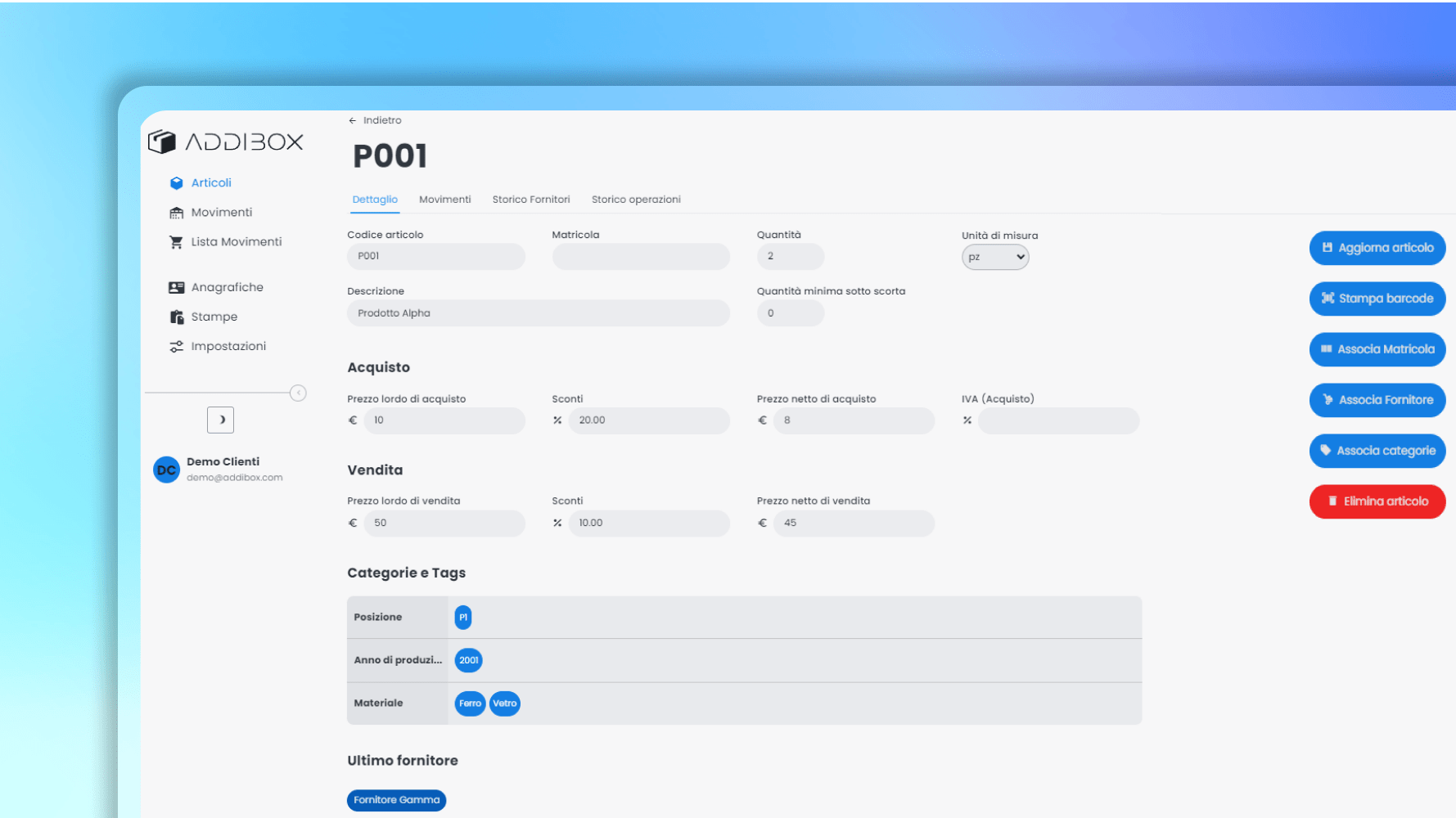The height and width of the screenshot is (818, 1456).
Task: Open Stampe in the sidebar
Action: click(214, 317)
